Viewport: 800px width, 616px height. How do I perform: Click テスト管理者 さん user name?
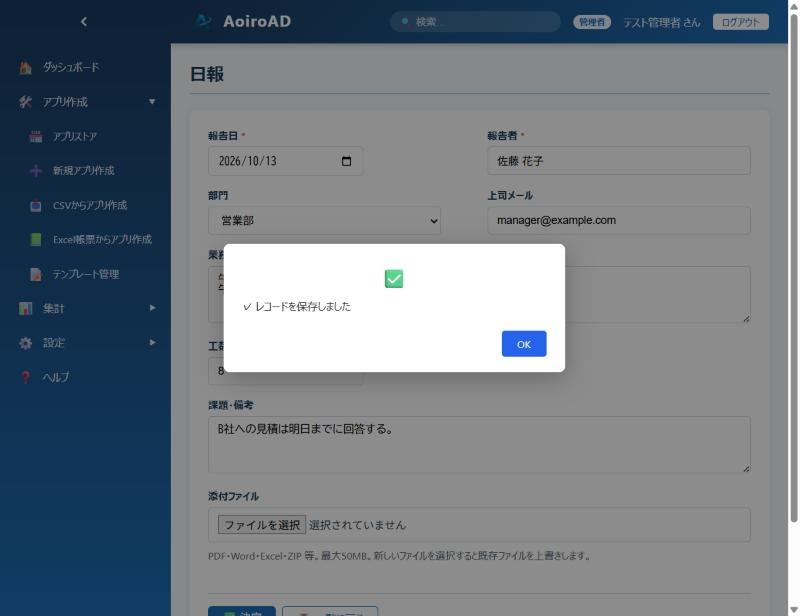point(661,22)
